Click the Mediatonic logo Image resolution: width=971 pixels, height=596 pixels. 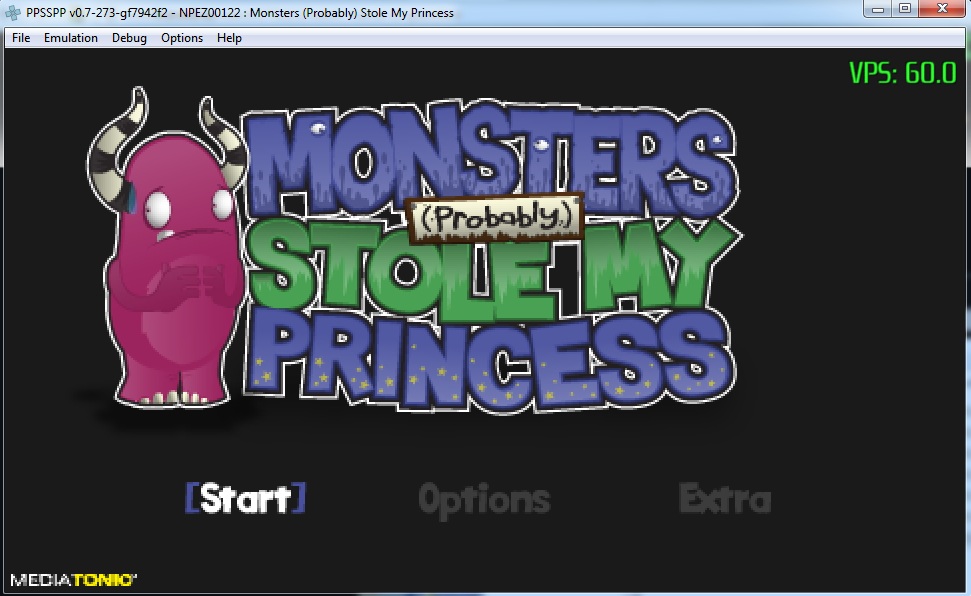point(73,579)
